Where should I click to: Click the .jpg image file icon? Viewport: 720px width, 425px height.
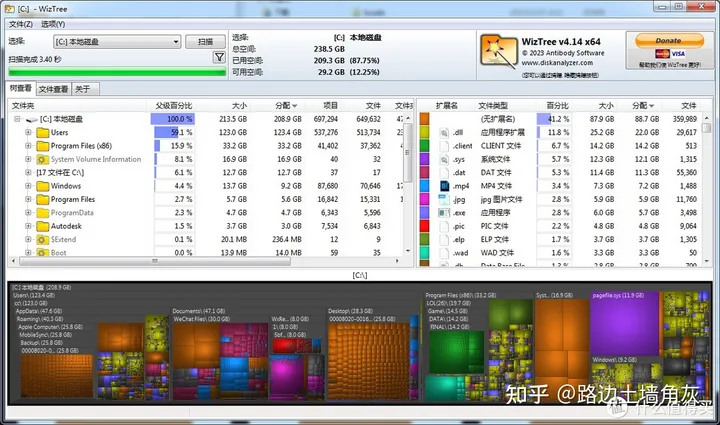[444, 199]
